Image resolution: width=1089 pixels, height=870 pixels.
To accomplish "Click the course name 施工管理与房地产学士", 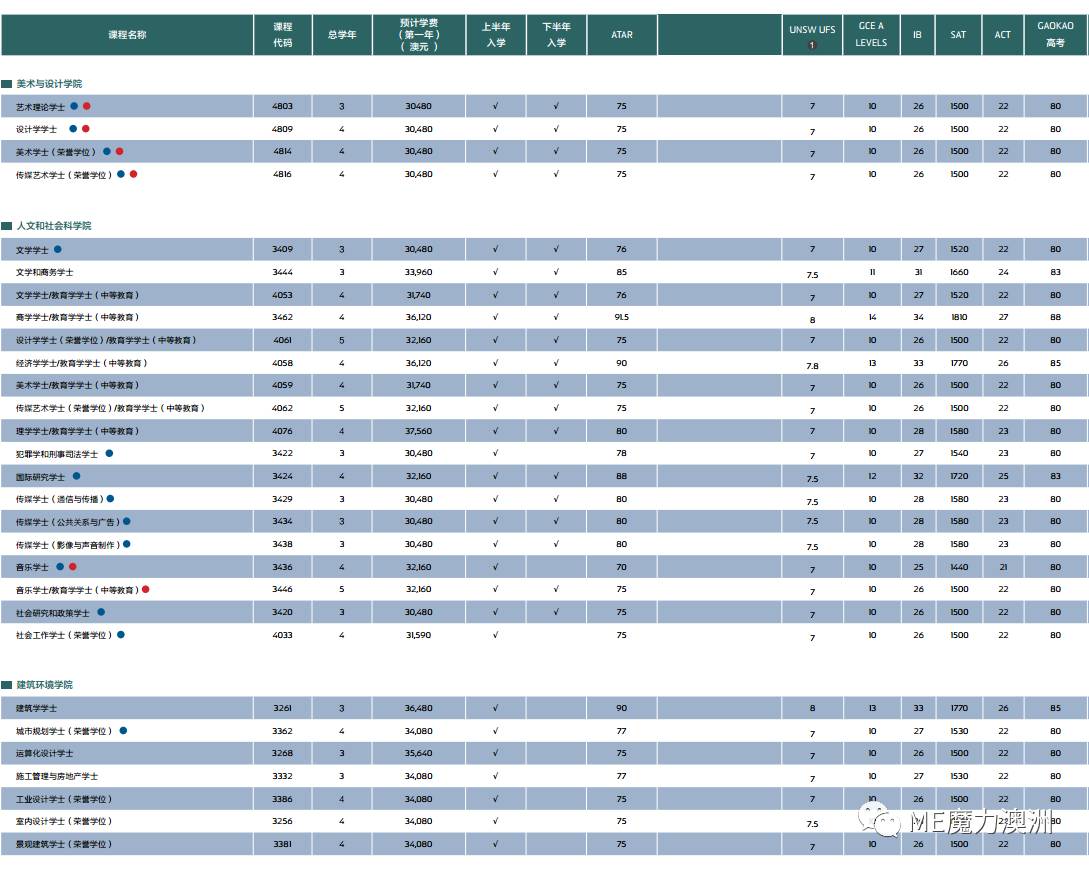I will pyautogui.click(x=57, y=776).
